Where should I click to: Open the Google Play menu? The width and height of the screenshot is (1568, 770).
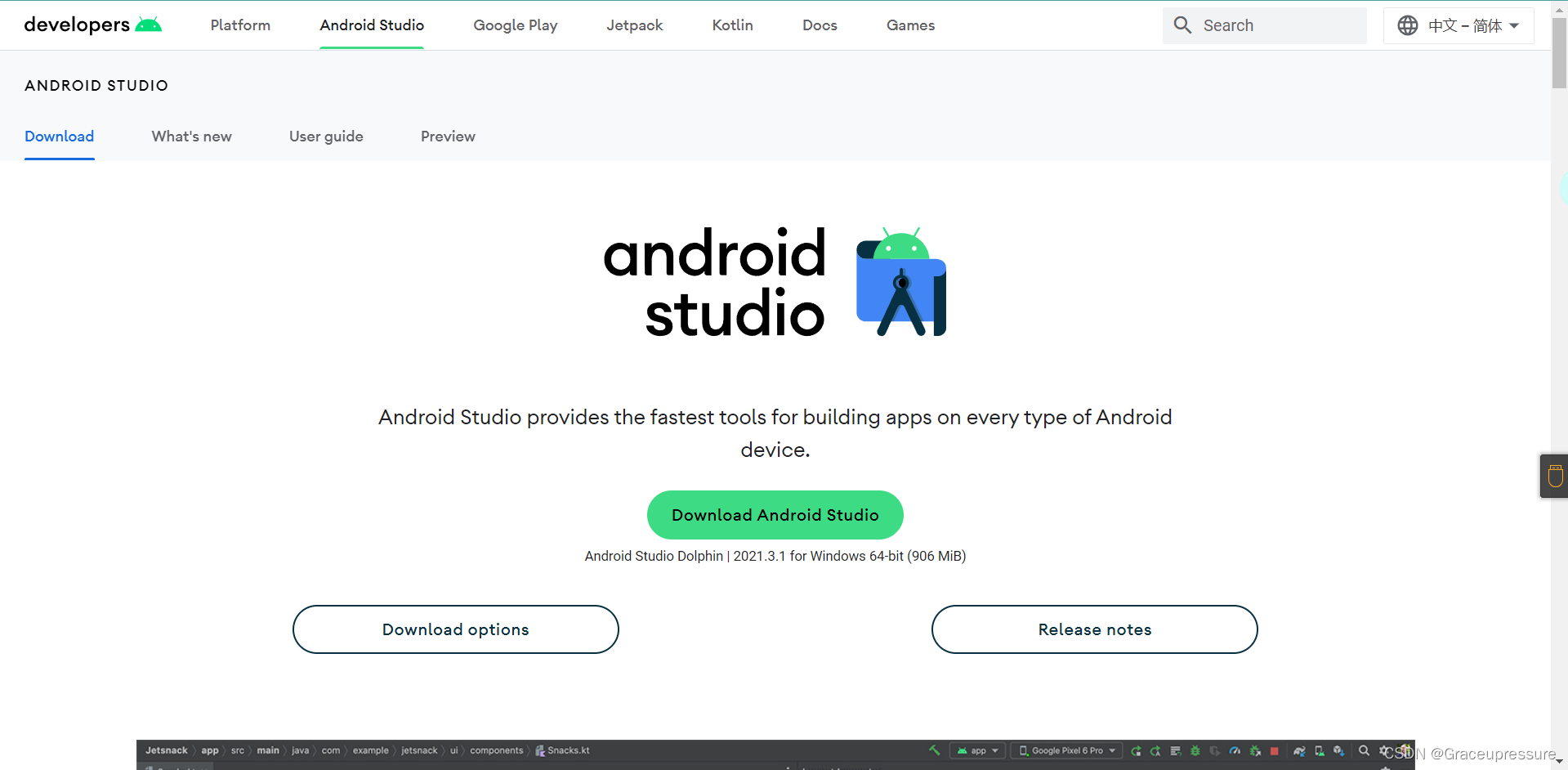(x=516, y=25)
